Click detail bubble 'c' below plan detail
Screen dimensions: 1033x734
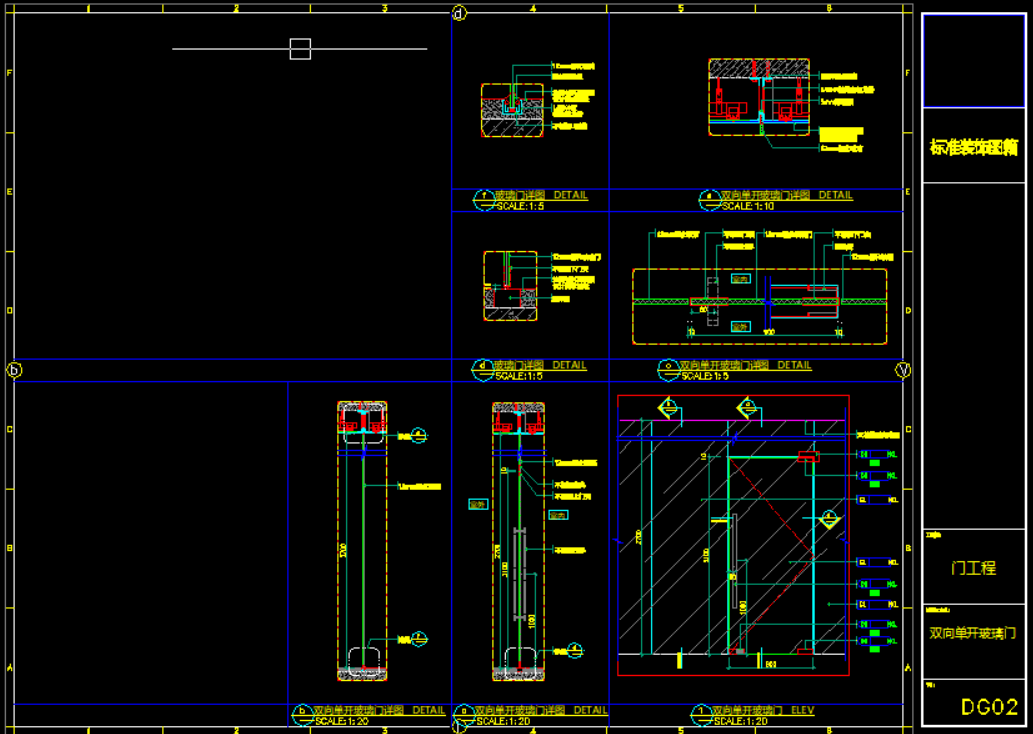tap(668, 370)
